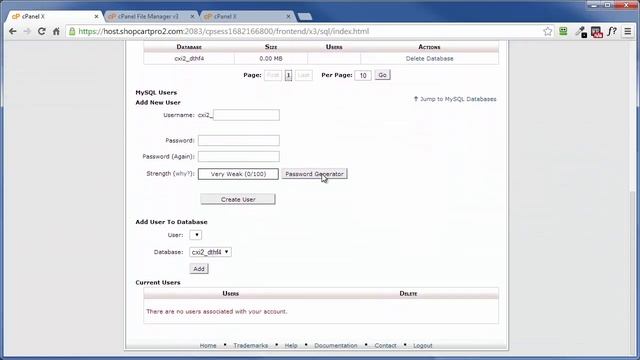Image resolution: width=640 pixels, height=360 pixels.
Task: Open the User dropdown
Action: point(196,235)
